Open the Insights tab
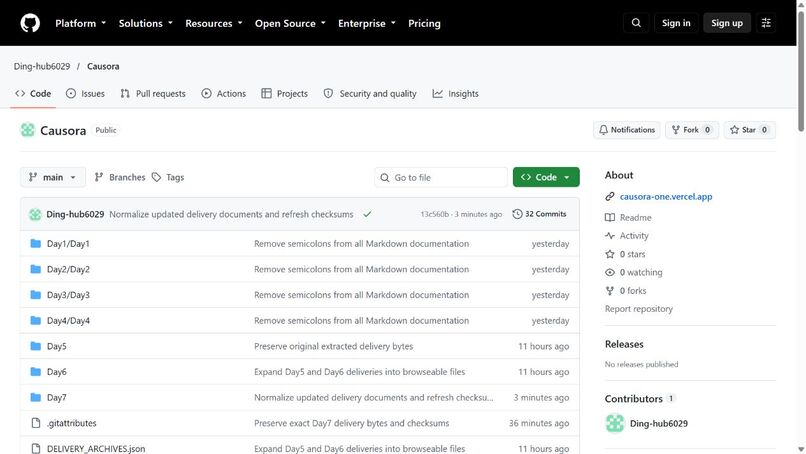 click(455, 94)
